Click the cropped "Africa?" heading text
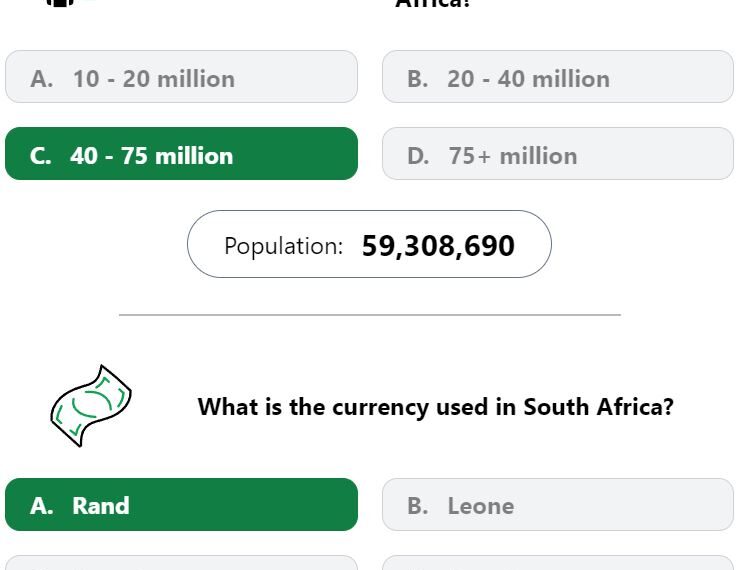 [433, 3]
